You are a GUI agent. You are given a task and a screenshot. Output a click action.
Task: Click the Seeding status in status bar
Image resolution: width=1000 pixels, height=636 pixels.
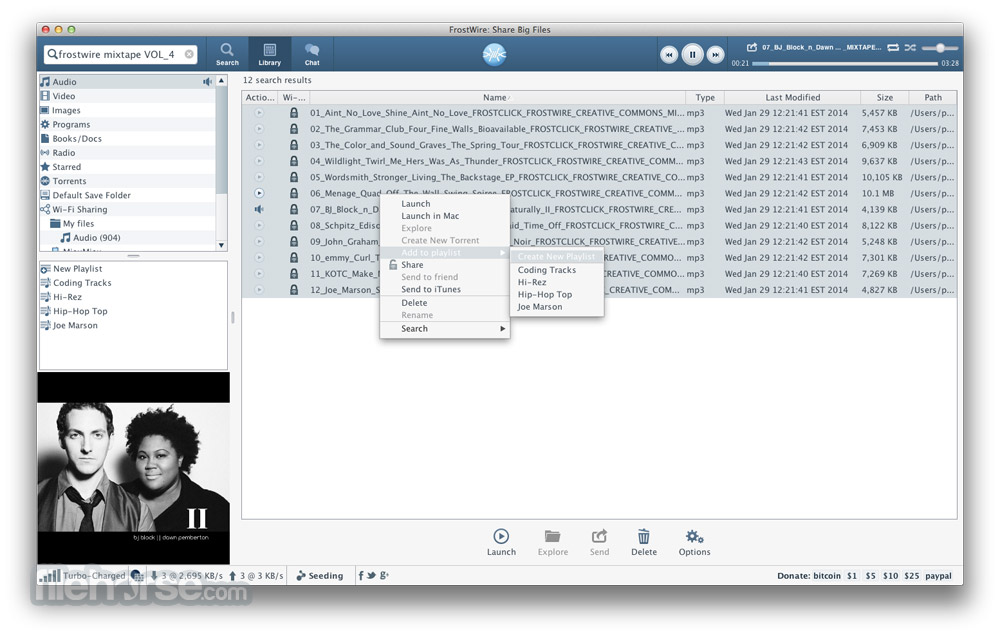pos(320,575)
